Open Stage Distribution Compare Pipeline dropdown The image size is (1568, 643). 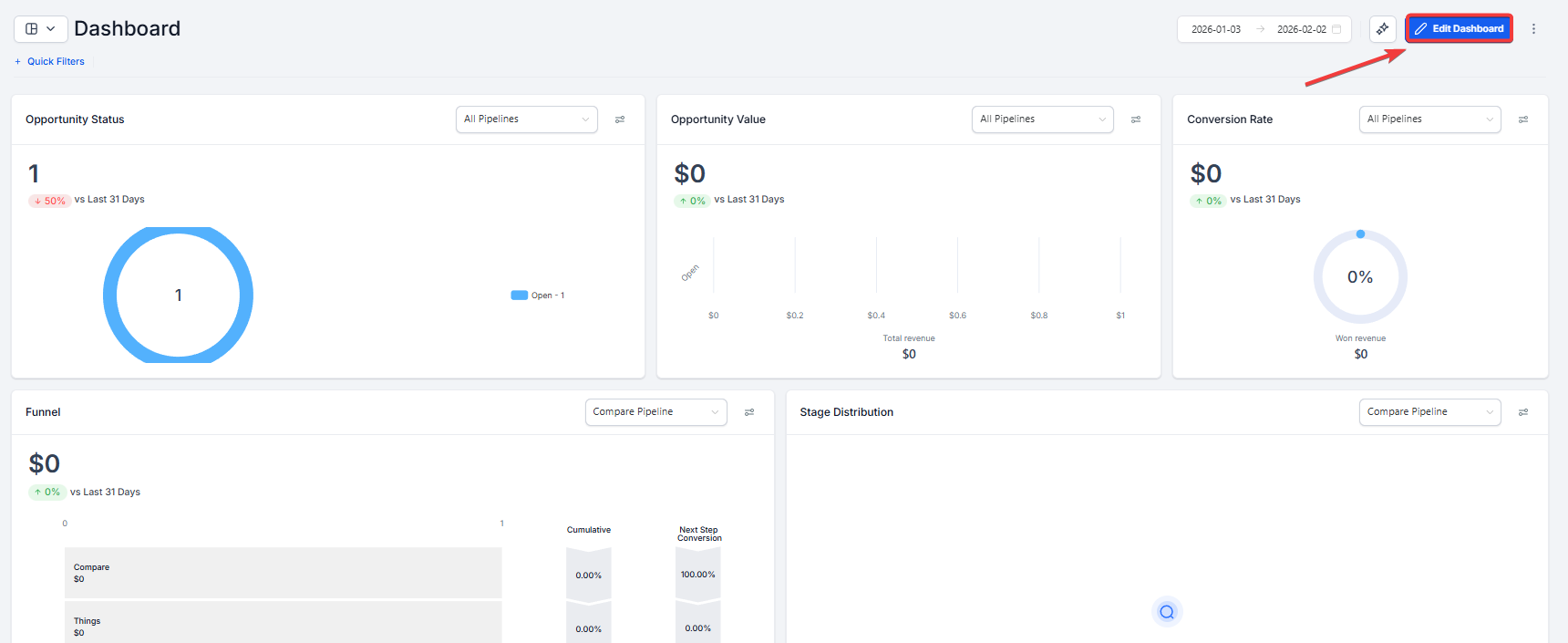coord(1429,412)
